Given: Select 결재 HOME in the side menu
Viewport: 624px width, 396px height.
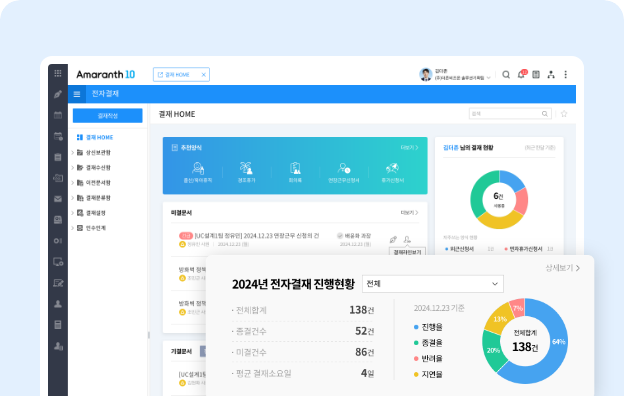Looking at the screenshot, I should [x=95, y=137].
